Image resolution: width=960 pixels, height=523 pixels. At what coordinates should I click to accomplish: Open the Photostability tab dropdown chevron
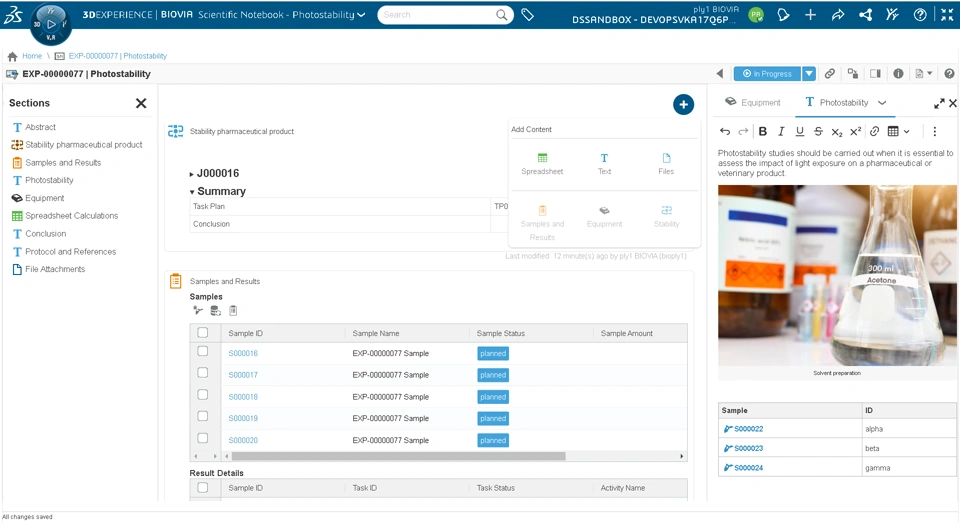(x=882, y=103)
